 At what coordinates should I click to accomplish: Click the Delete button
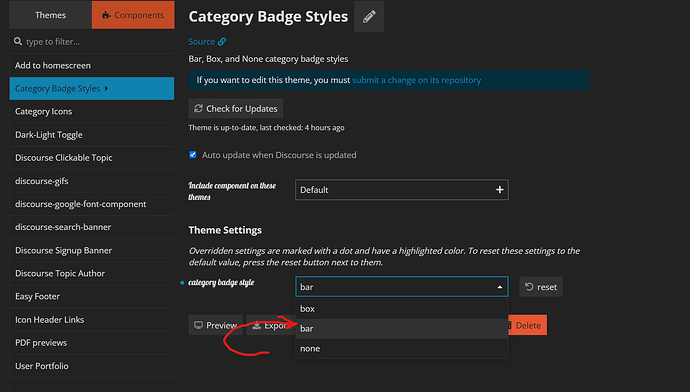click(527, 325)
